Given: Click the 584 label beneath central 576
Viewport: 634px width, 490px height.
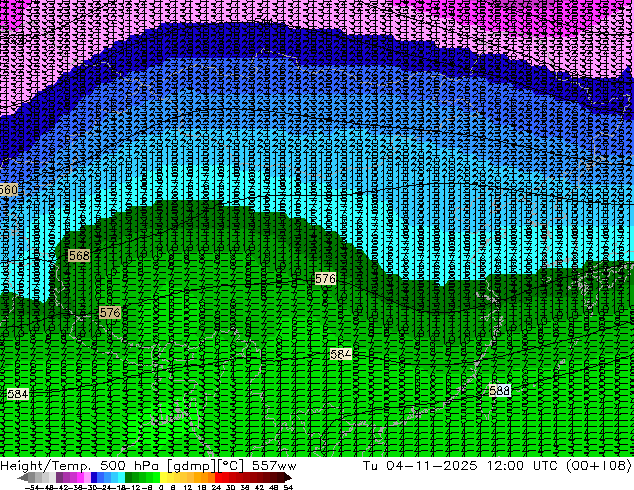Looking at the screenshot, I should 341,354.
